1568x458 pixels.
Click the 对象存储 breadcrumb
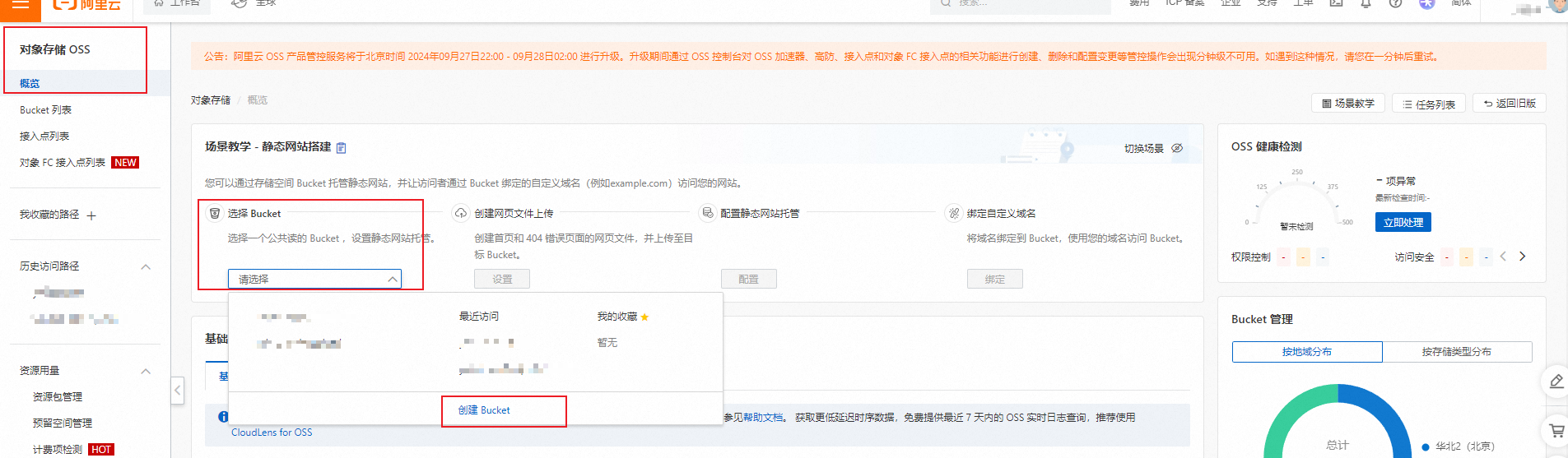(211, 100)
